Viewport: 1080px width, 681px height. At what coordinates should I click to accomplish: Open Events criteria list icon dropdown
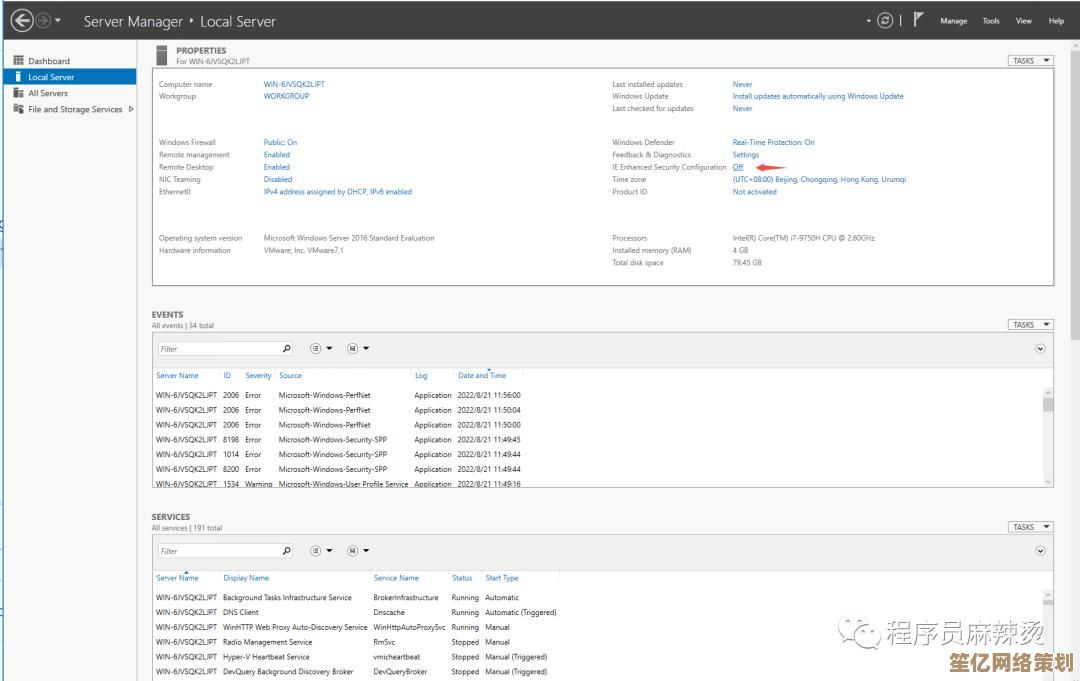(321, 348)
